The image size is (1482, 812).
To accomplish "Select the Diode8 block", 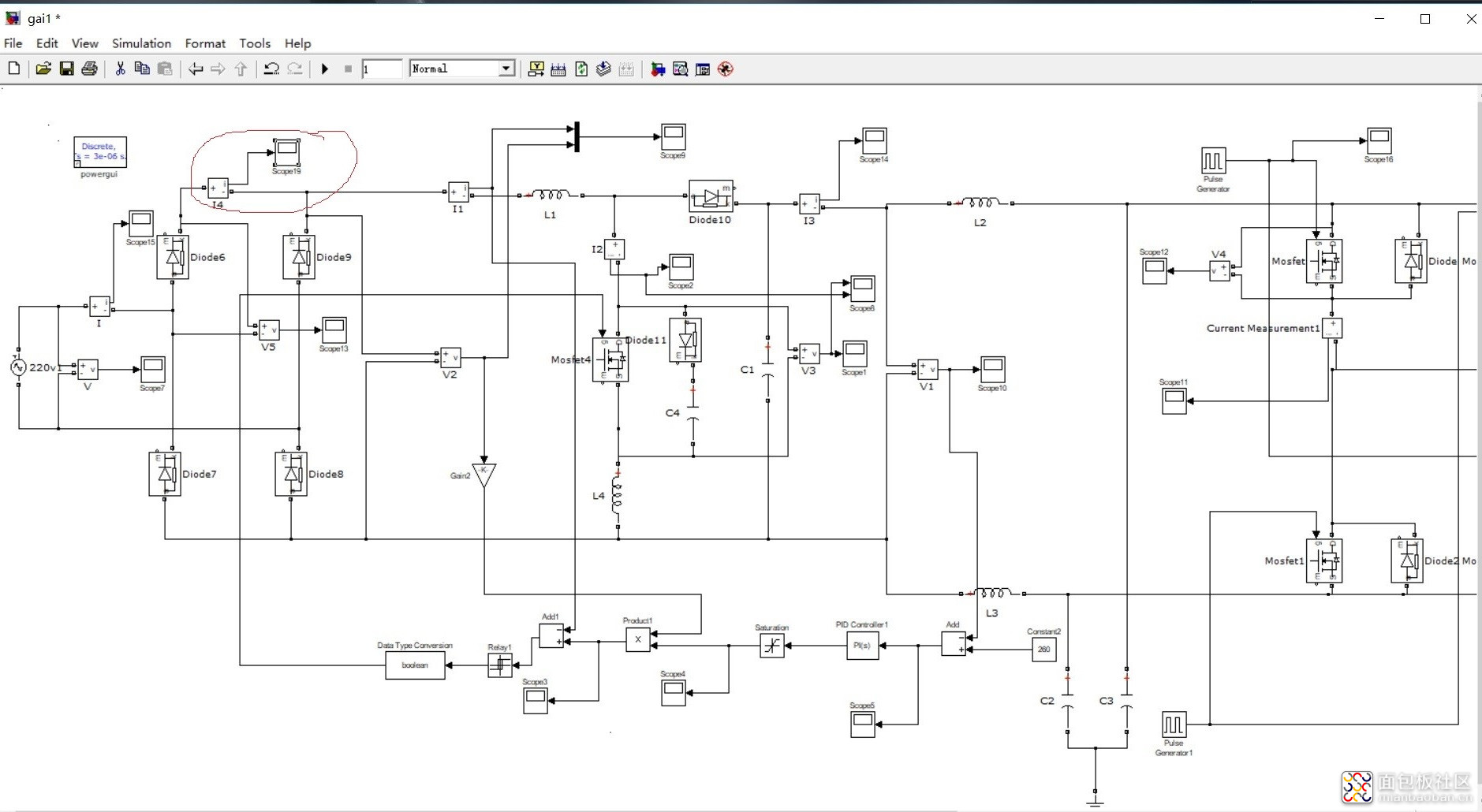I will [291, 474].
